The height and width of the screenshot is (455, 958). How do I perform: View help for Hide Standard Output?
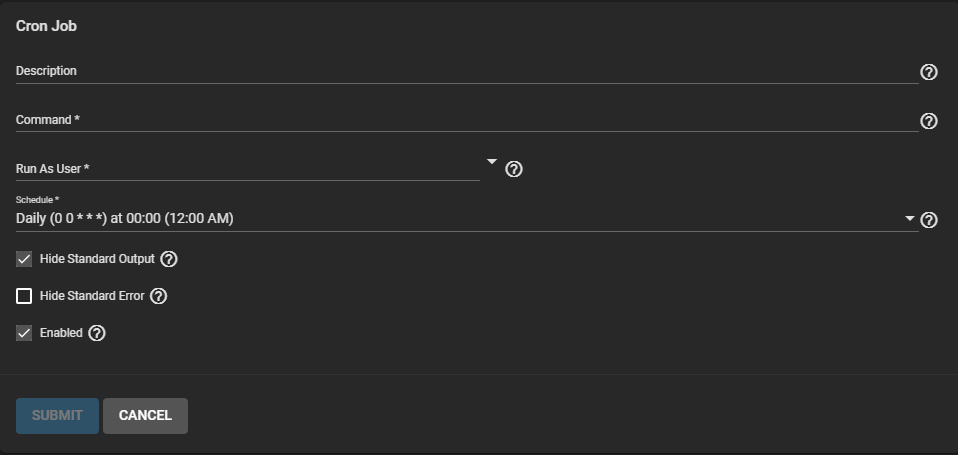click(169, 259)
